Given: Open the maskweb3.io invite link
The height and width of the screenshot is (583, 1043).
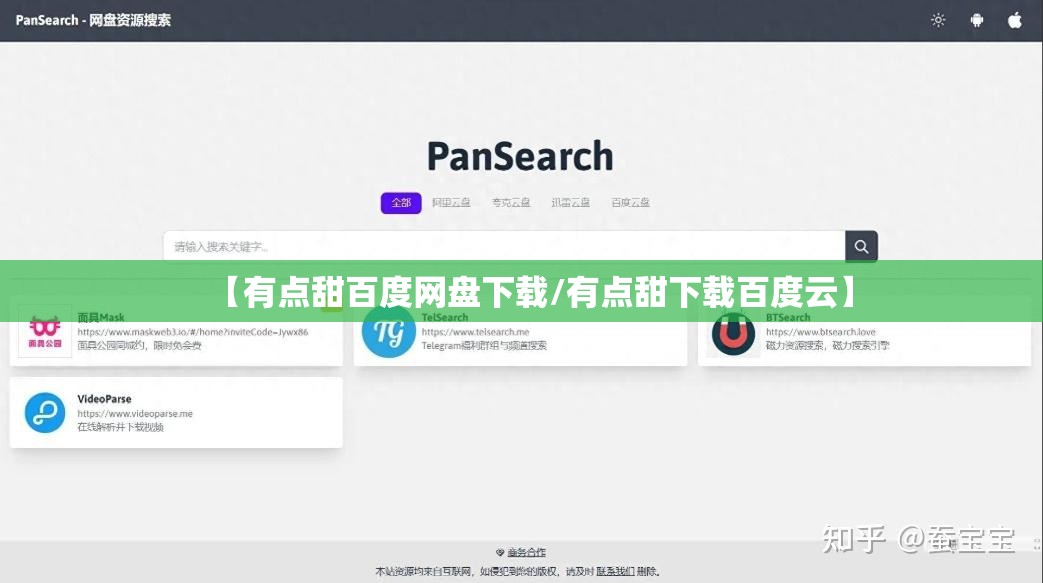Looking at the screenshot, I should click(x=193, y=331).
